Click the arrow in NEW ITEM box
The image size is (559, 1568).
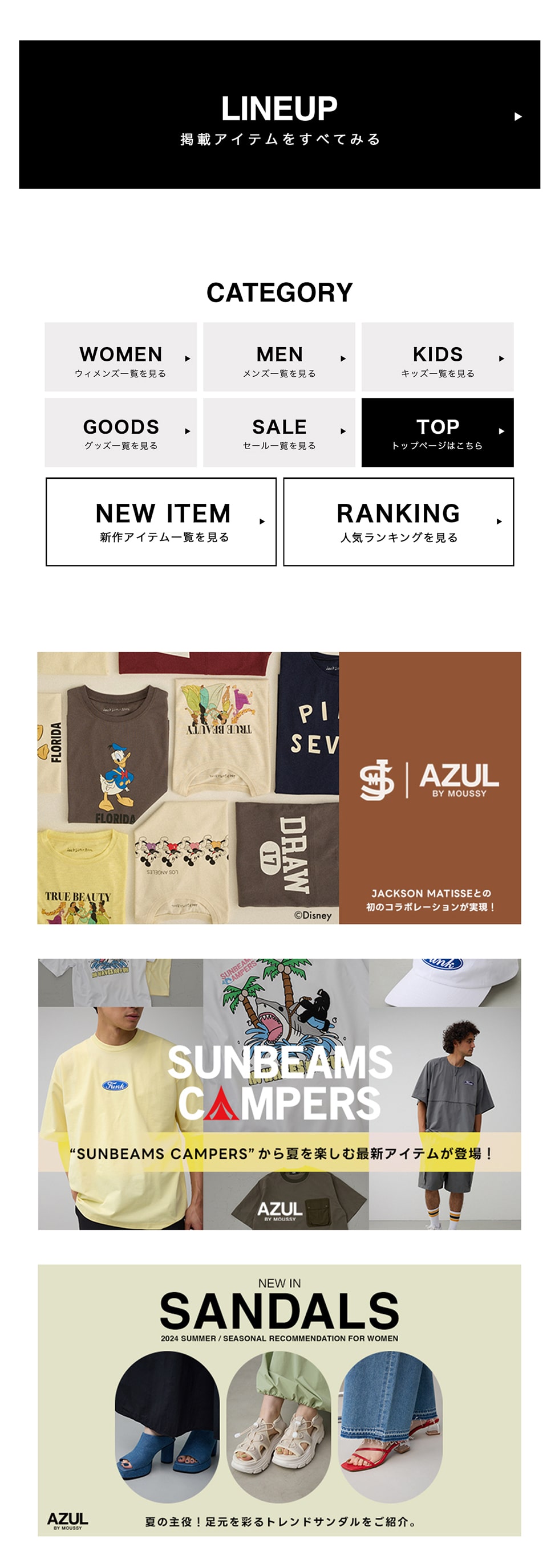262,522
